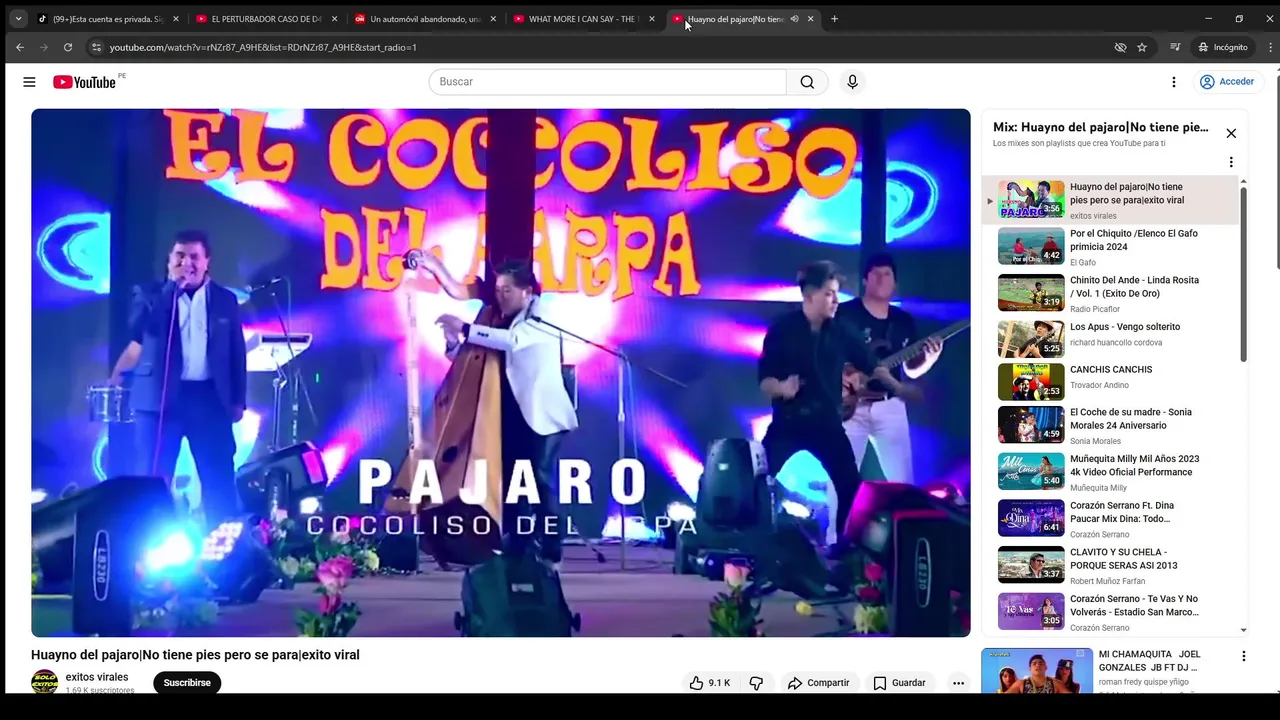This screenshot has height=720, width=1280.
Task: View site information icon in address bar
Action: click(96, 47)
